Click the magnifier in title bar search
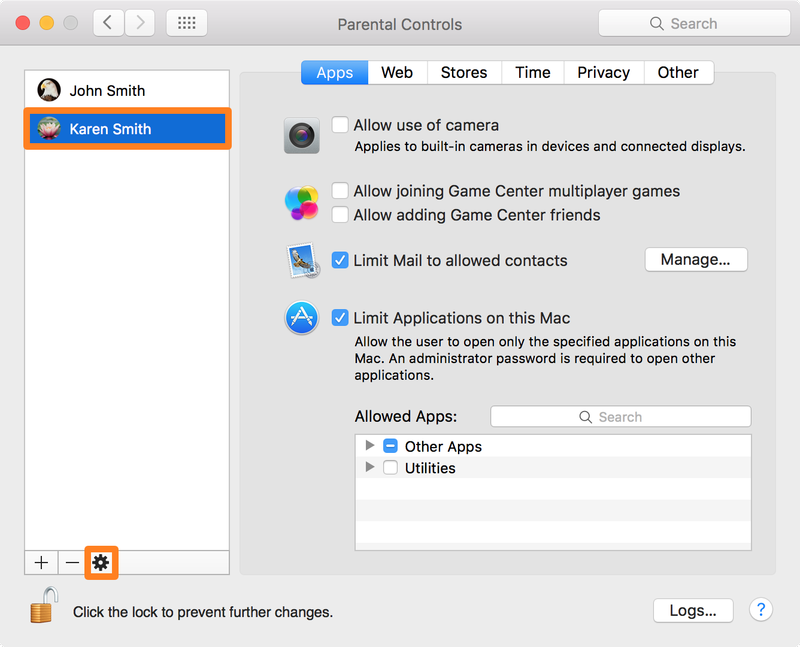 pos(657,23)
